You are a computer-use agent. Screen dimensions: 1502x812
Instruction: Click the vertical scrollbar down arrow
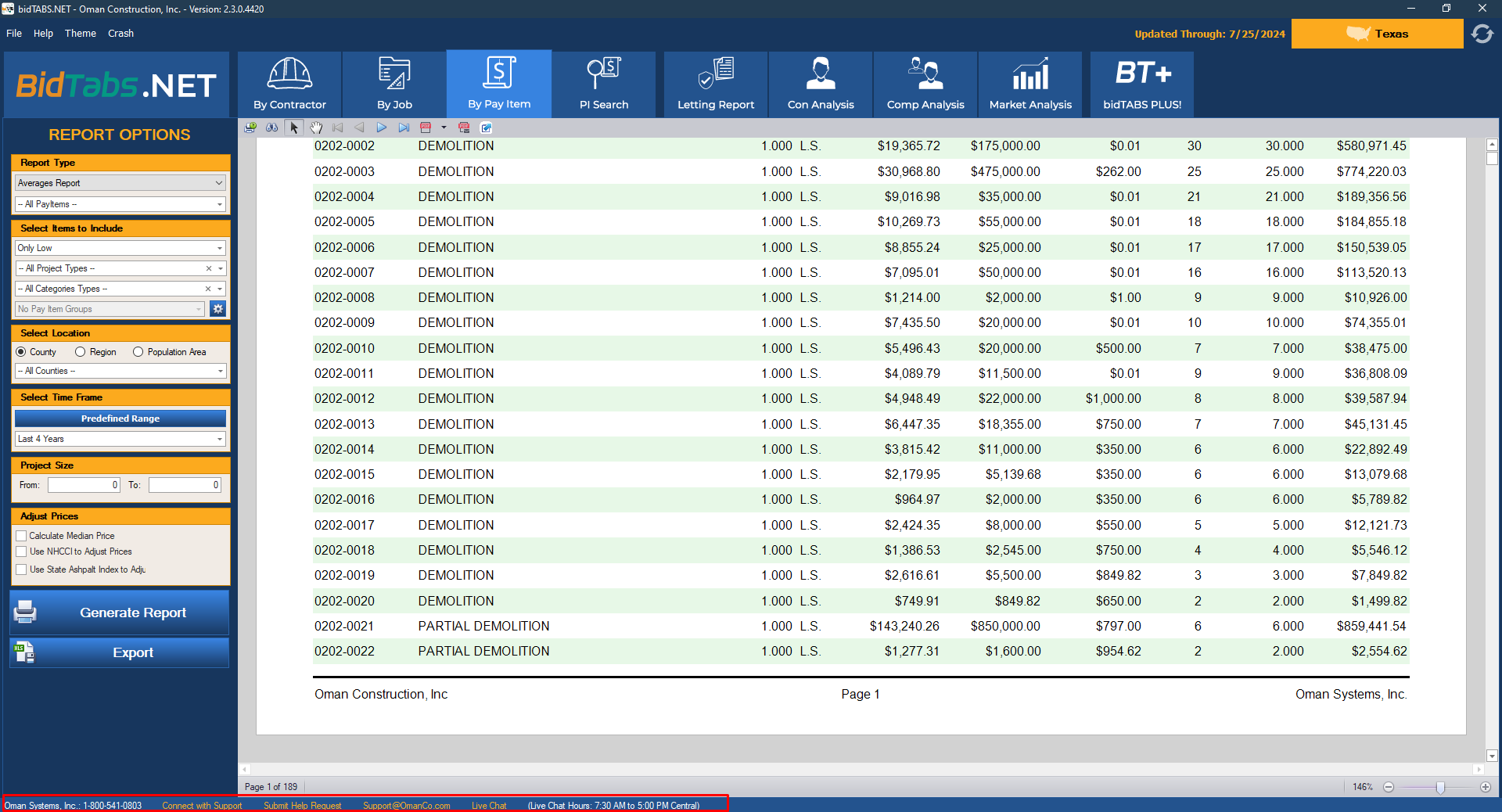click(x=1492, y=756)
